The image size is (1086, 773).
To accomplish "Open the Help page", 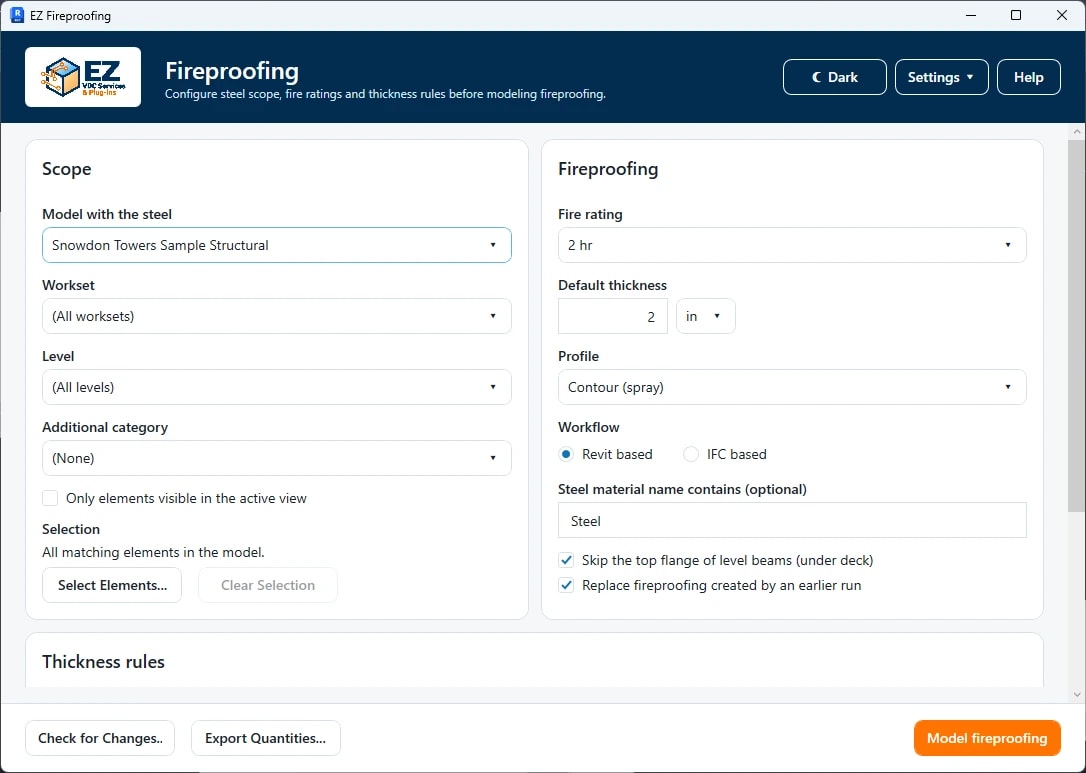I will click(1029, 77).
